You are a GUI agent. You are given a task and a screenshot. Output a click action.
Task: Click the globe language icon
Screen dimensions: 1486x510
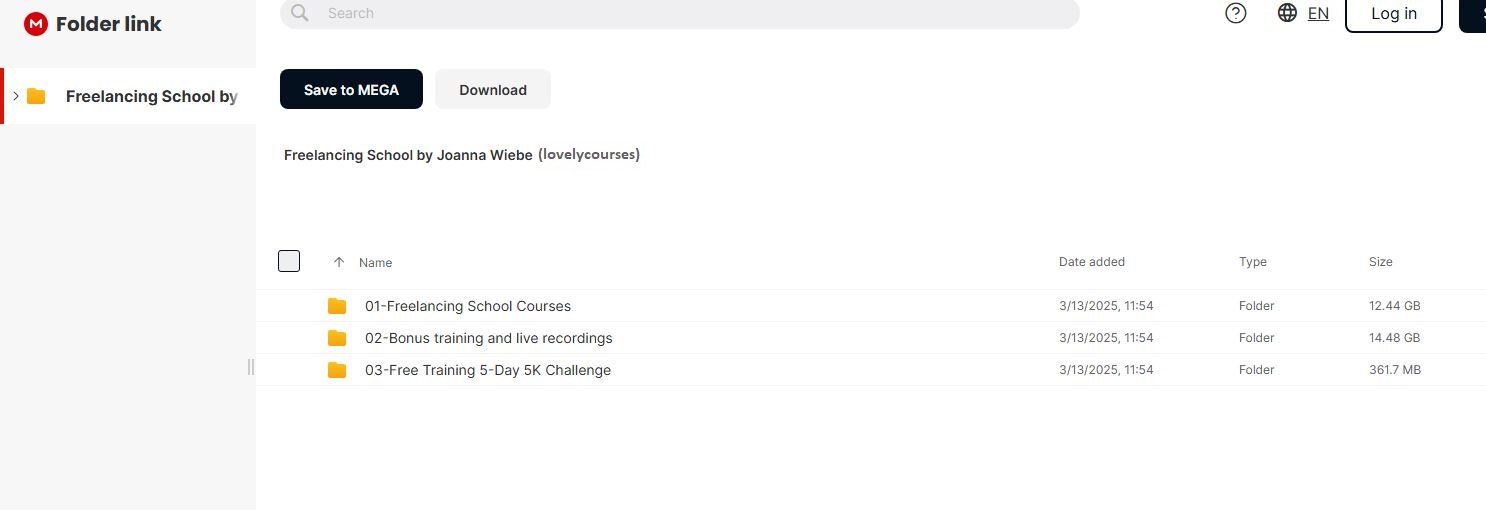pyautogui.click(x=1287, y=13)
